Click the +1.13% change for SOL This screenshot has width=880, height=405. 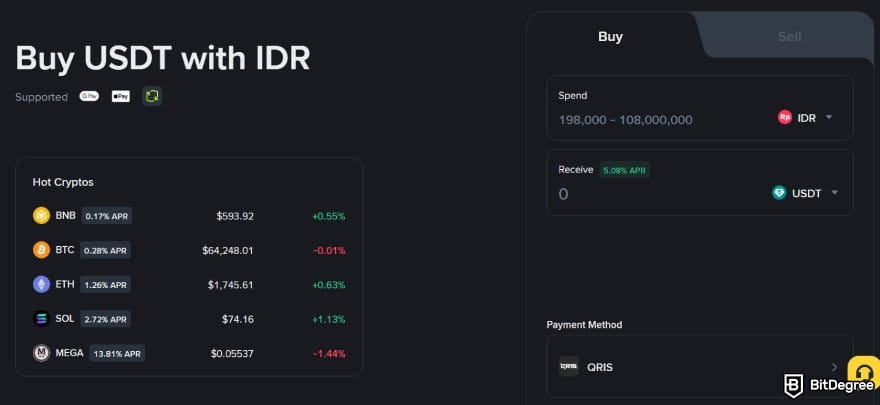click(x=328, y=319)
